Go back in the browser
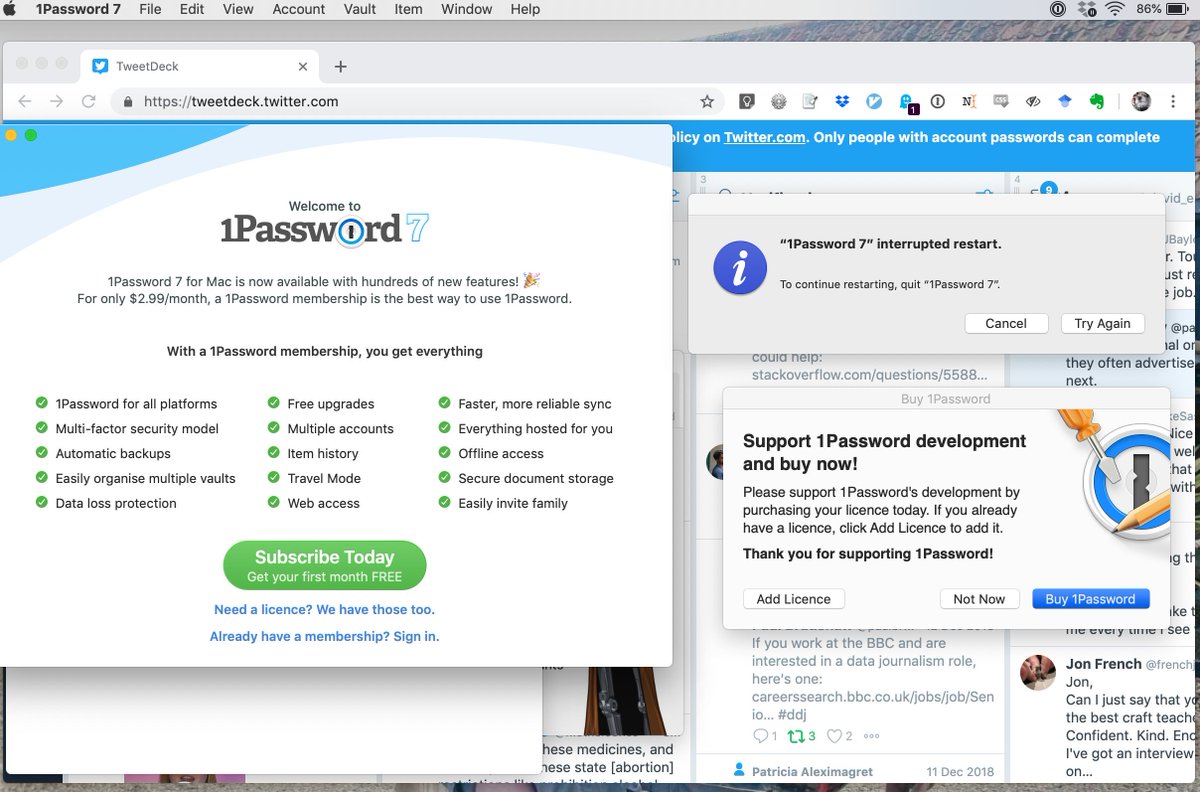Viewport: 1200px width, 792px height. pyautogui.click(x=25, y=101)
